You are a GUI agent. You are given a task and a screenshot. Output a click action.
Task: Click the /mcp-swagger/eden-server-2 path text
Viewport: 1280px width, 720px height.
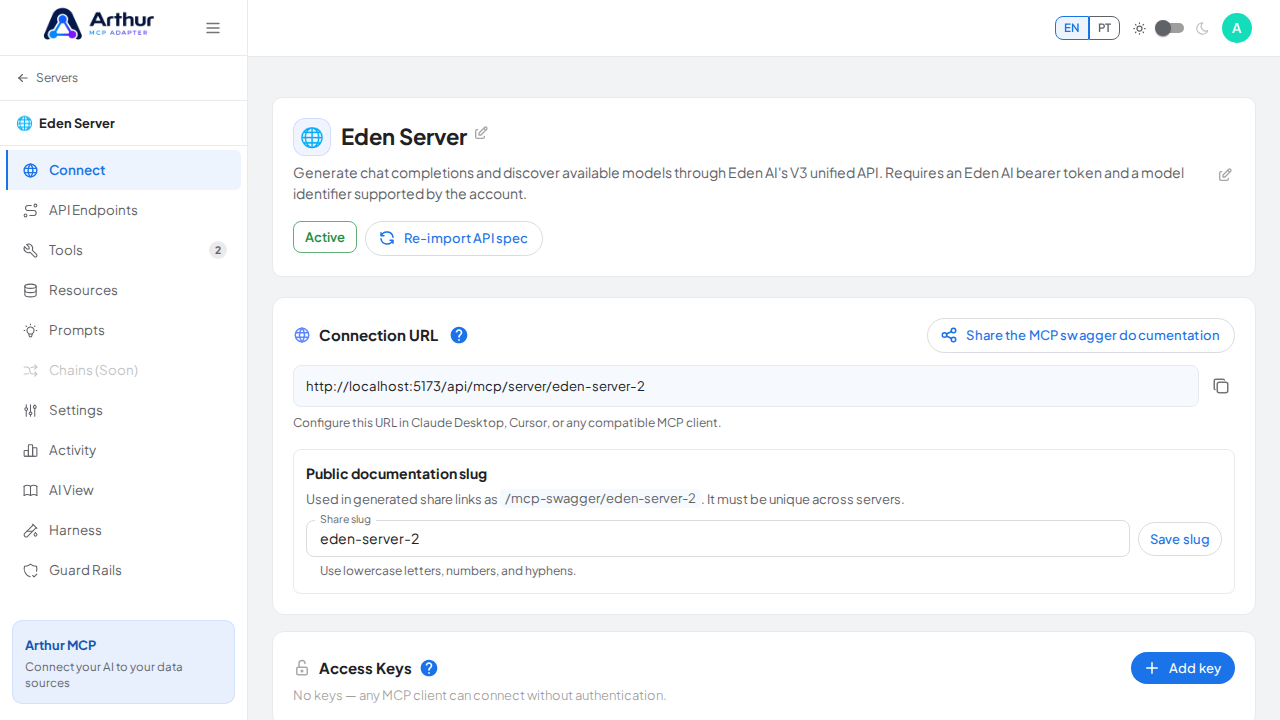pyautogui.click(x=600, y=499)
